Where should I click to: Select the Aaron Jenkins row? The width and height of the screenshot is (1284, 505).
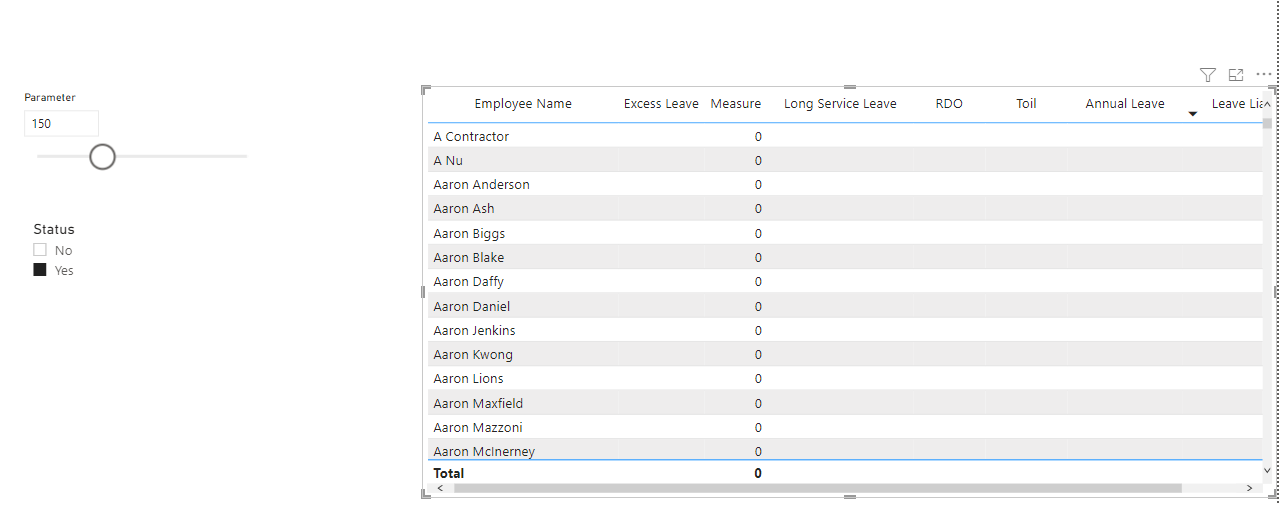coord(845,330)
